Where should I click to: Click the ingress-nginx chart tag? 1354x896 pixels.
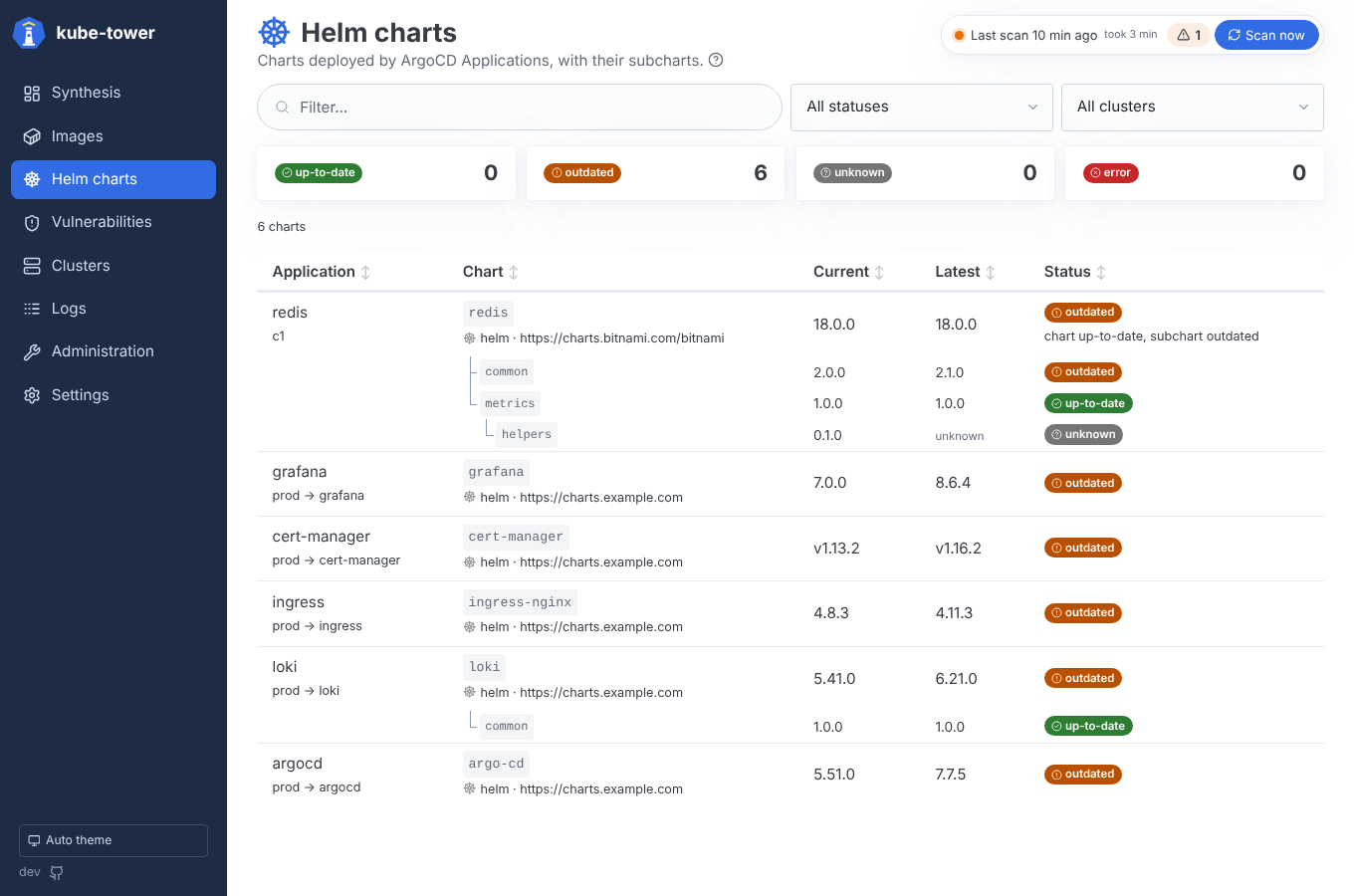click(x=520, y=602)
